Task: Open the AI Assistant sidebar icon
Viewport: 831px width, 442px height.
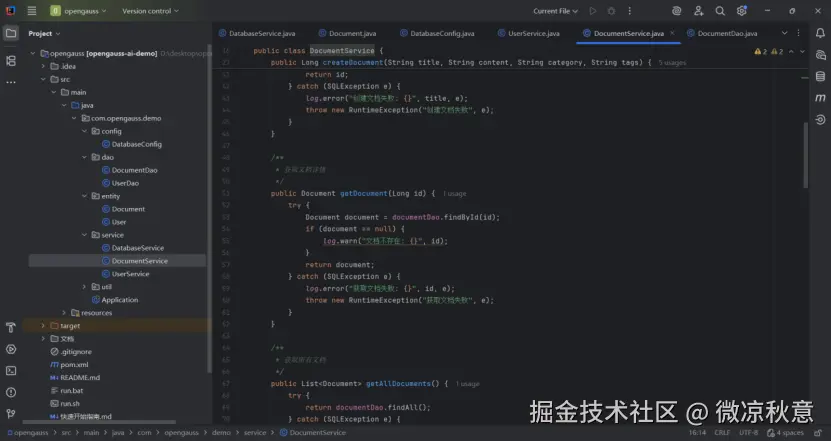Action: tap(820, 55)
